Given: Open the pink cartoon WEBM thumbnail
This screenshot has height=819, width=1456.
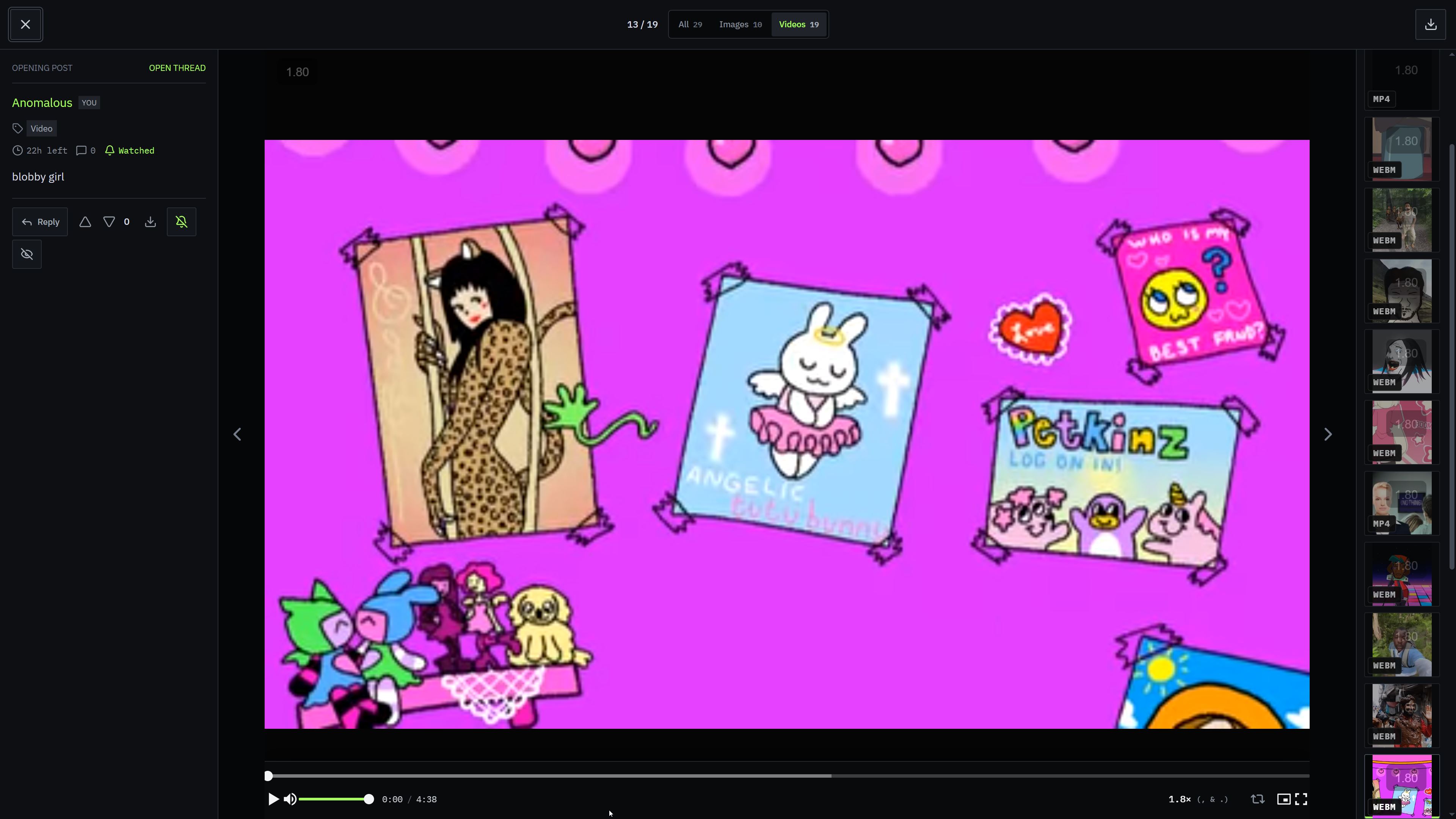Looking at the screenshot, I should (x=1402, y=432).
